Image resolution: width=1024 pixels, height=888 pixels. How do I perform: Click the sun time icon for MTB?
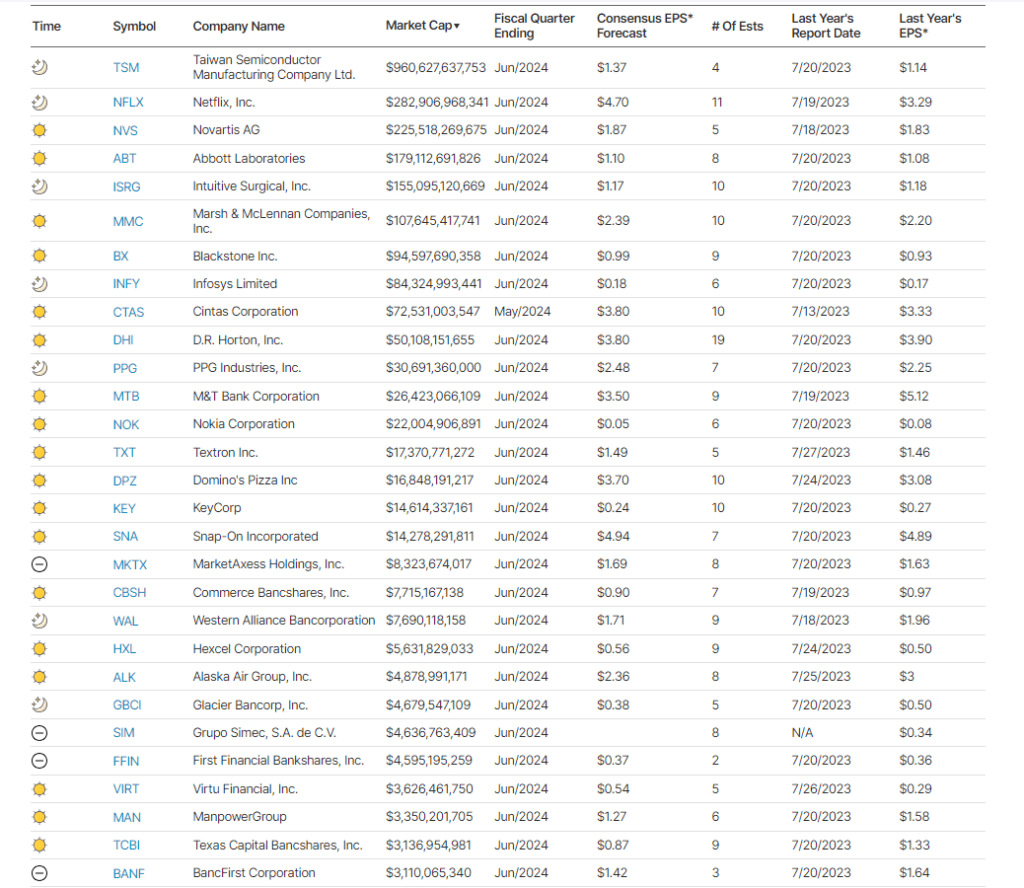click(39, 396)
